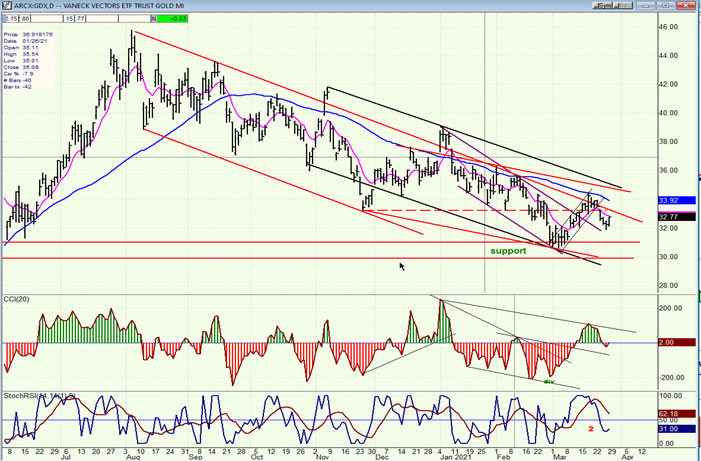Select the '# Bars -40' data row
The image size is (701, 461).
point(18,80)
